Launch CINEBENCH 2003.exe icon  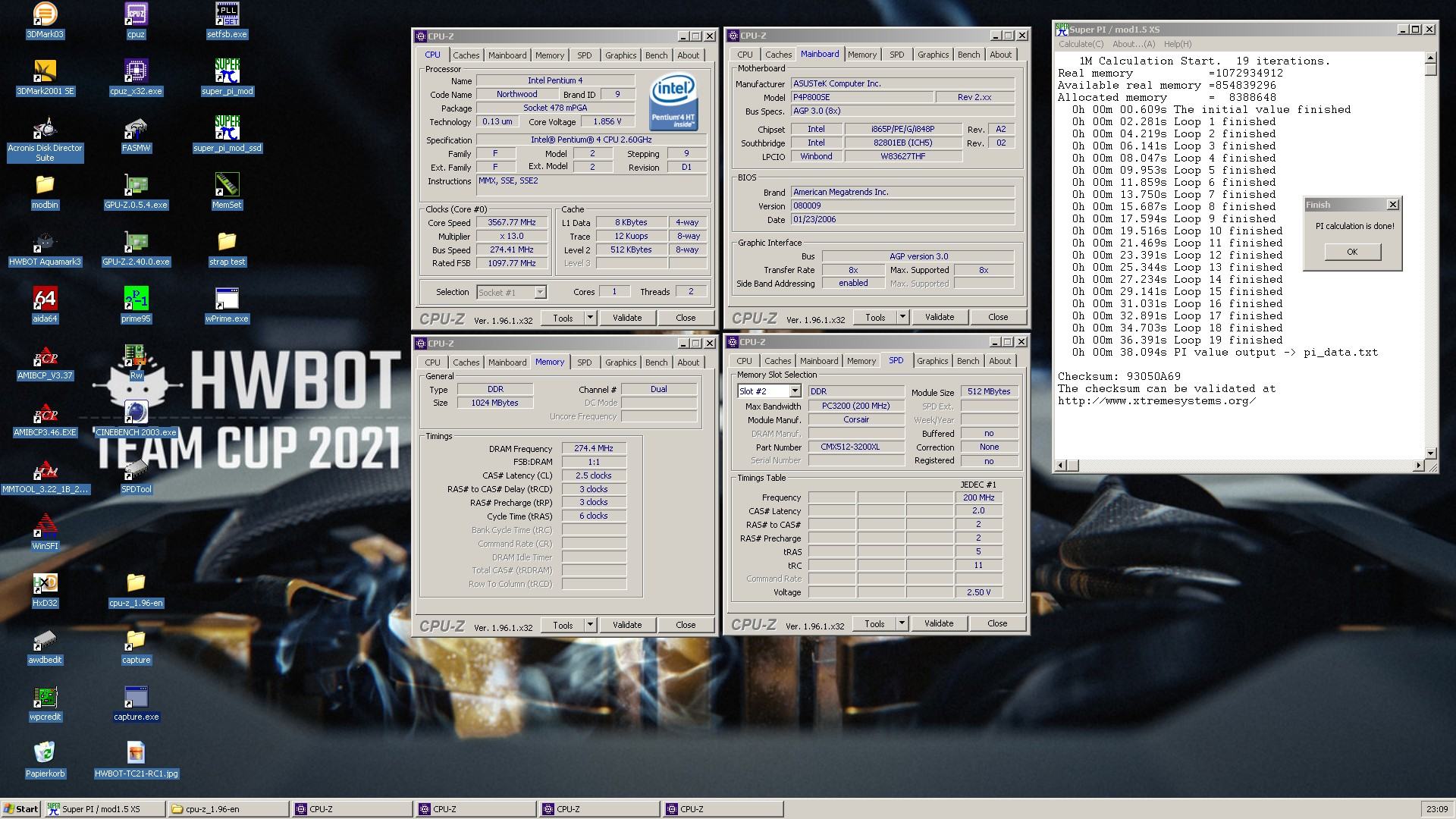136,419
